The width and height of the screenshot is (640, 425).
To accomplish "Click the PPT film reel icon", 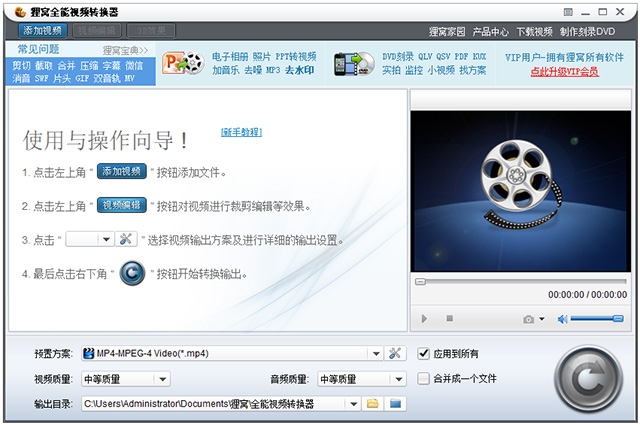I will tap(183, 63).
